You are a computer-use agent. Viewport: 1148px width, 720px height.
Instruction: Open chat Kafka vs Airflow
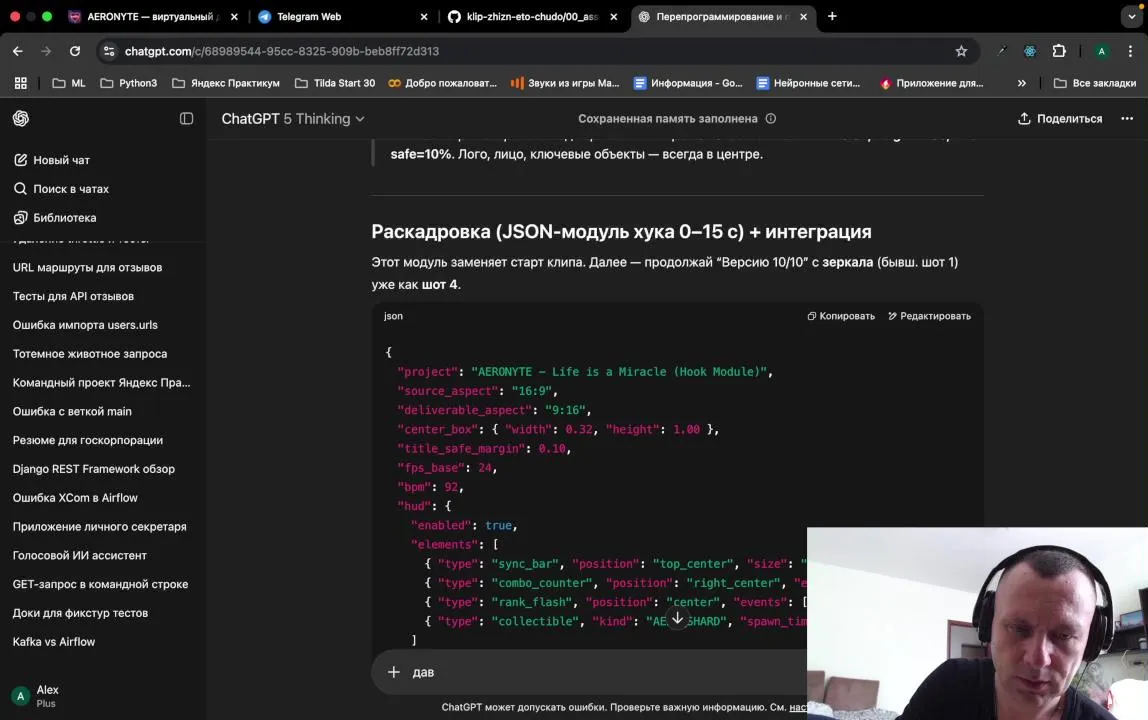[x=54, y=642]
